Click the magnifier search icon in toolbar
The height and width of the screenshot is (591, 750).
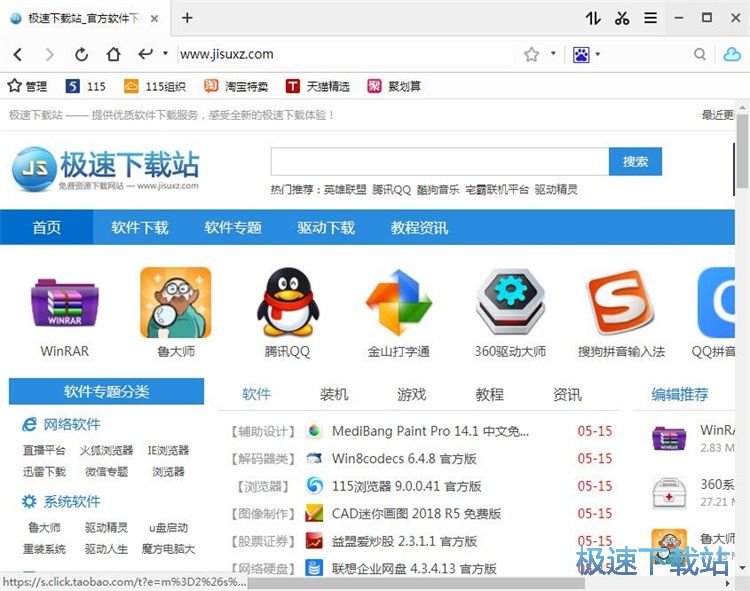tap(700, 54)
